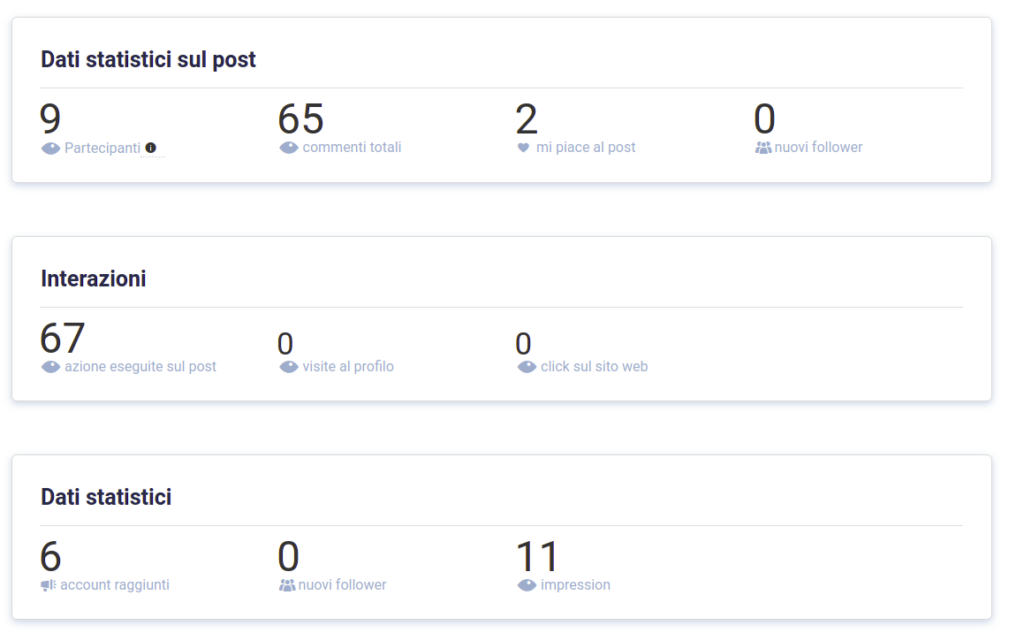Click the eye icon beside impression
The image size is (1024, 633).
526,585
